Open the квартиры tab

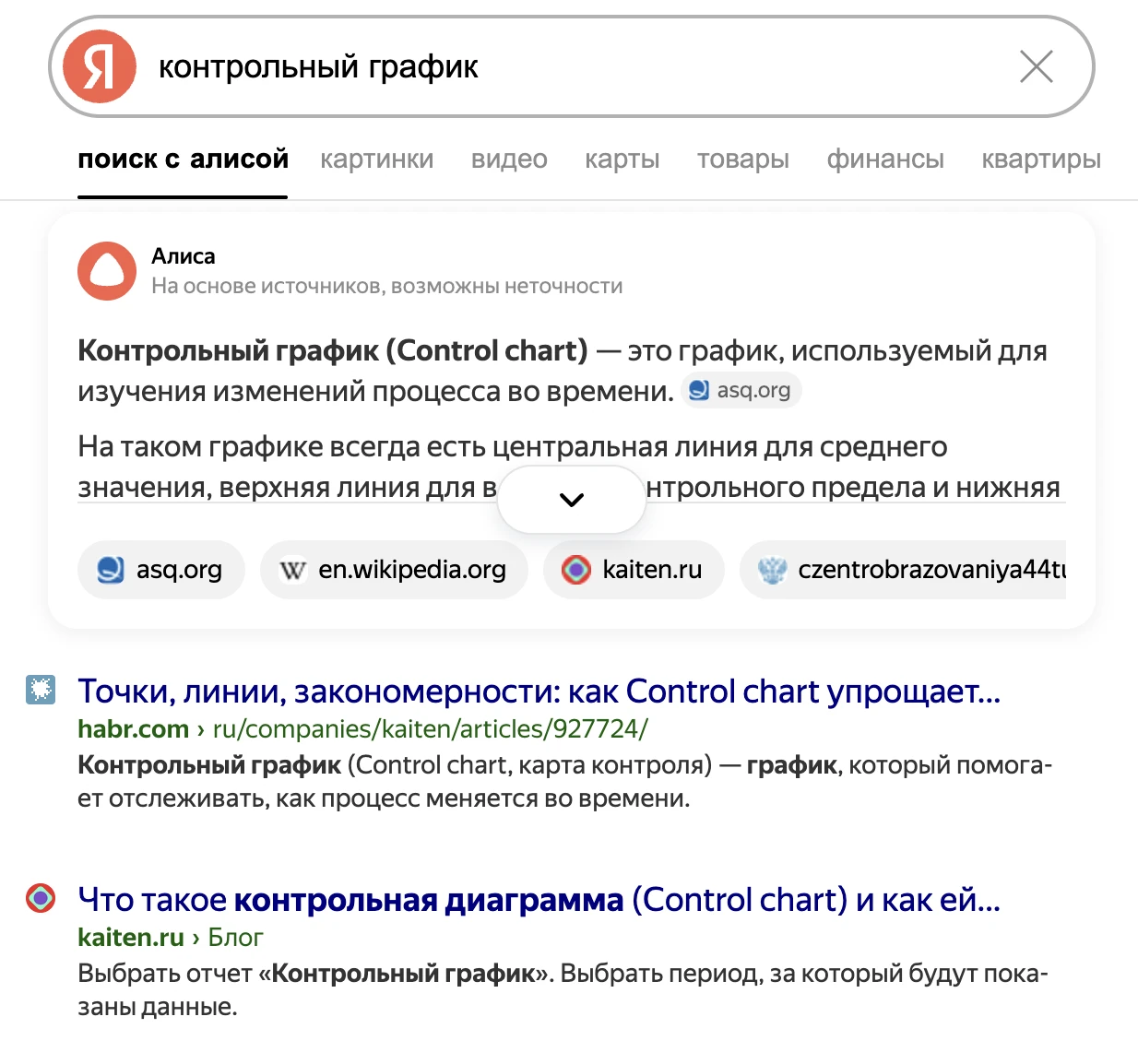pyautogui.click(x=1040, y=160)
